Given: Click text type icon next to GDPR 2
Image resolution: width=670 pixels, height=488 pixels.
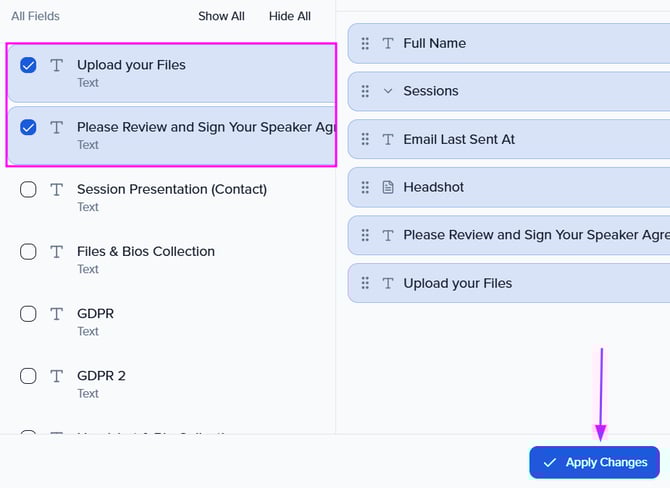Looking at the screenshot, I should point(57,376).
